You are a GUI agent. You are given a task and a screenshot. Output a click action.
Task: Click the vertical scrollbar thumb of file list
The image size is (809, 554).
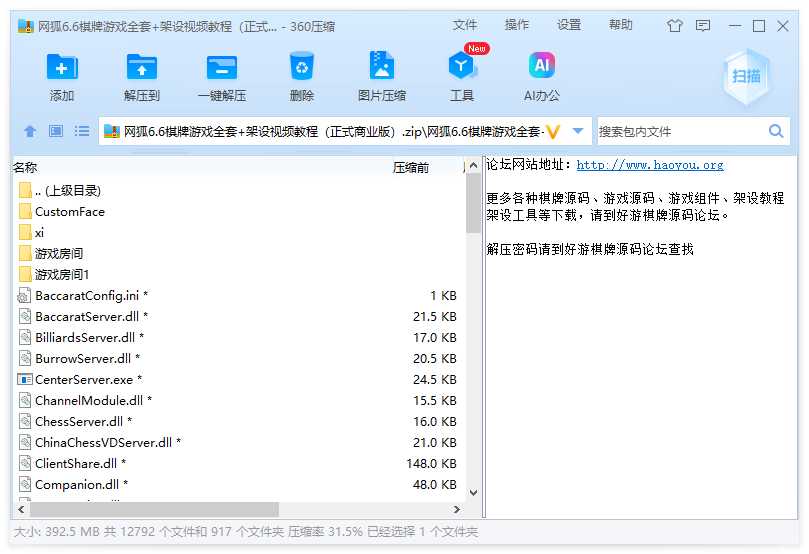tap(473, 203)
